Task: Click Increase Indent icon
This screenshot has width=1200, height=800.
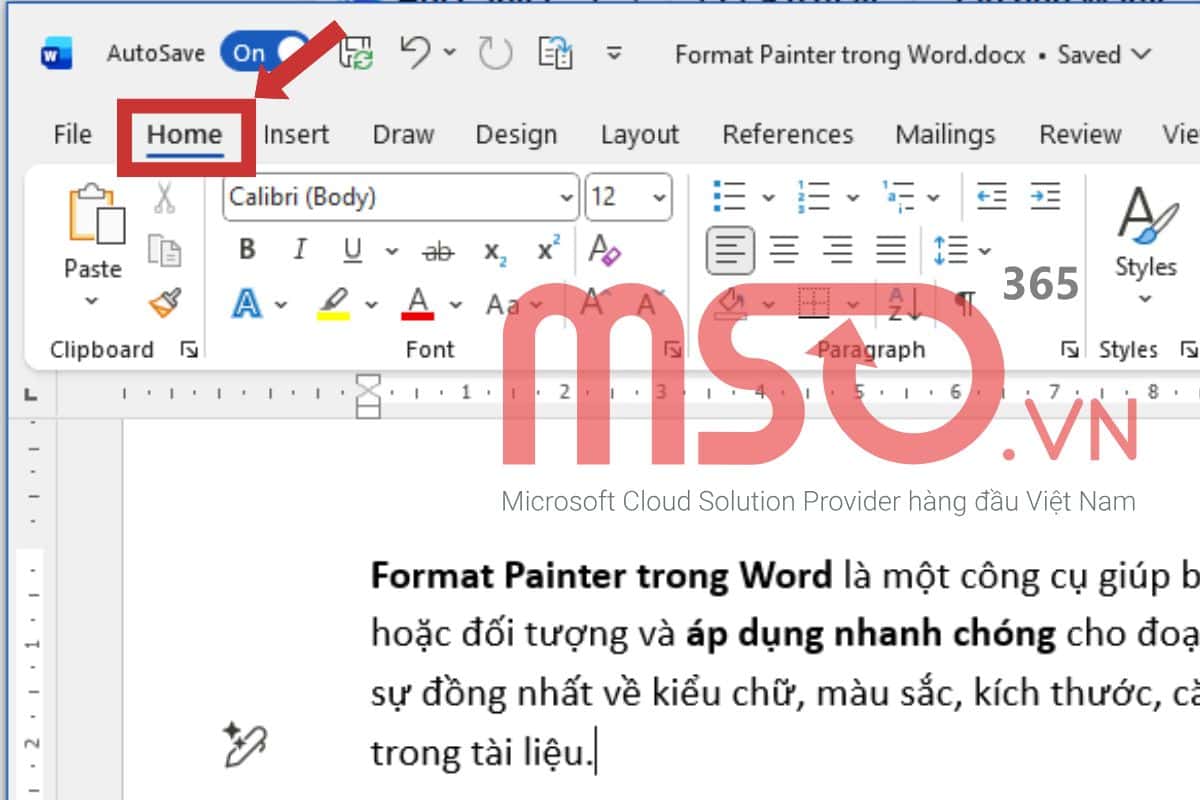Action: tap(1045, 196)
